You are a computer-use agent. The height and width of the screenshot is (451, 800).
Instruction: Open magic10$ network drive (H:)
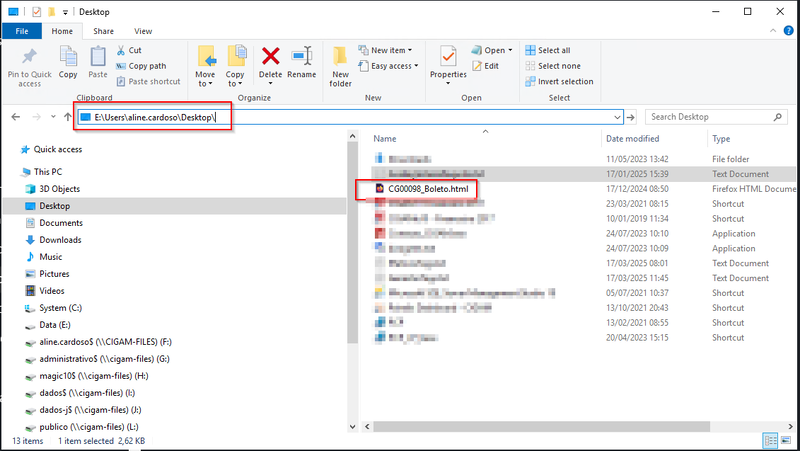pyautogui.click(x=87, y=376)
